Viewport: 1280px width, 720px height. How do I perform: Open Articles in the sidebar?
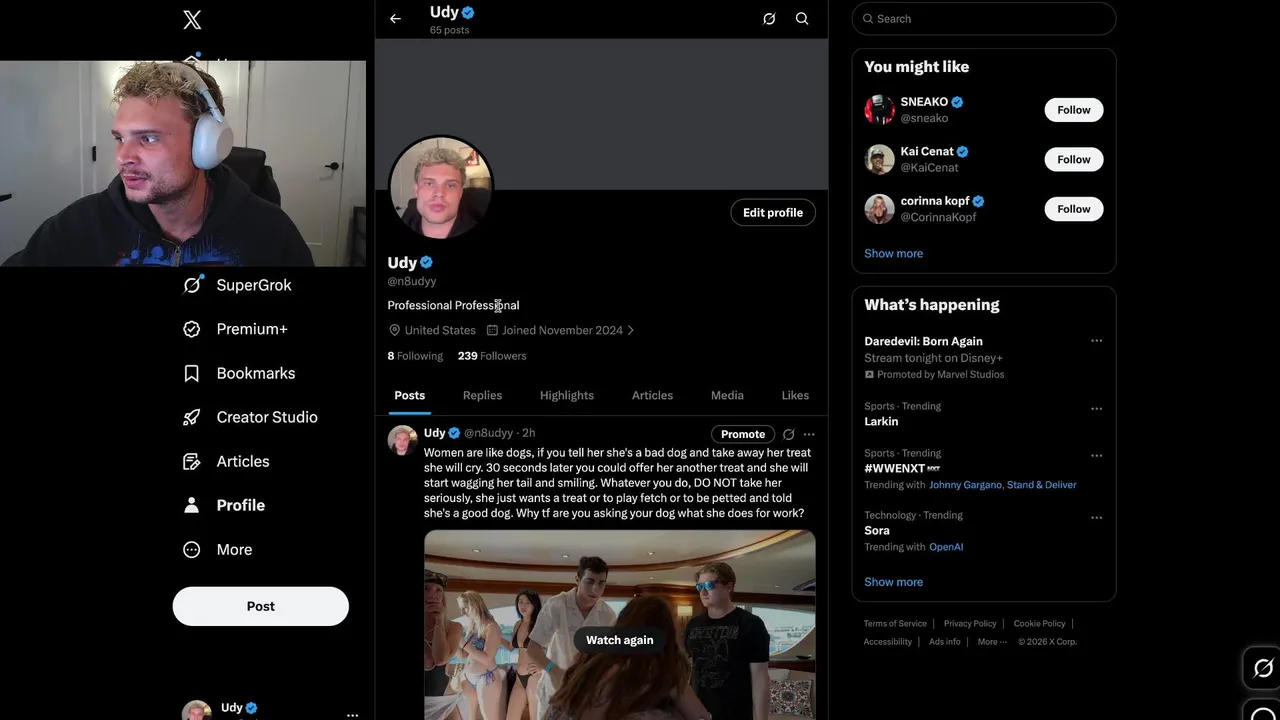[226, 461]
